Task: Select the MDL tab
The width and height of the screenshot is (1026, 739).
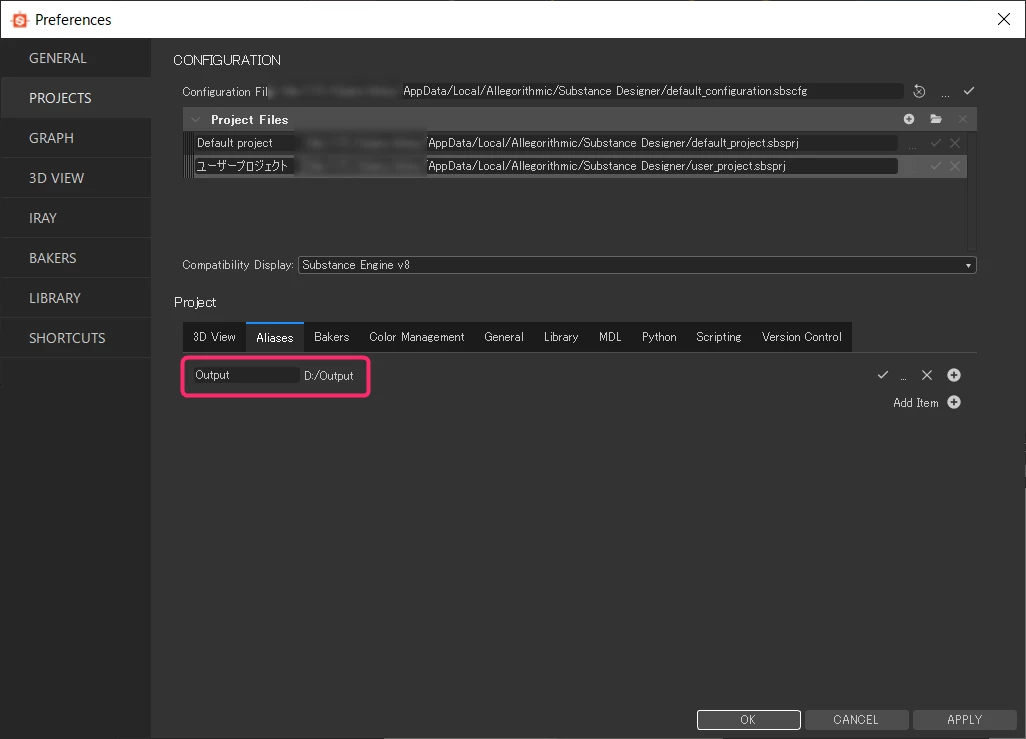Action: coord(610,337)
